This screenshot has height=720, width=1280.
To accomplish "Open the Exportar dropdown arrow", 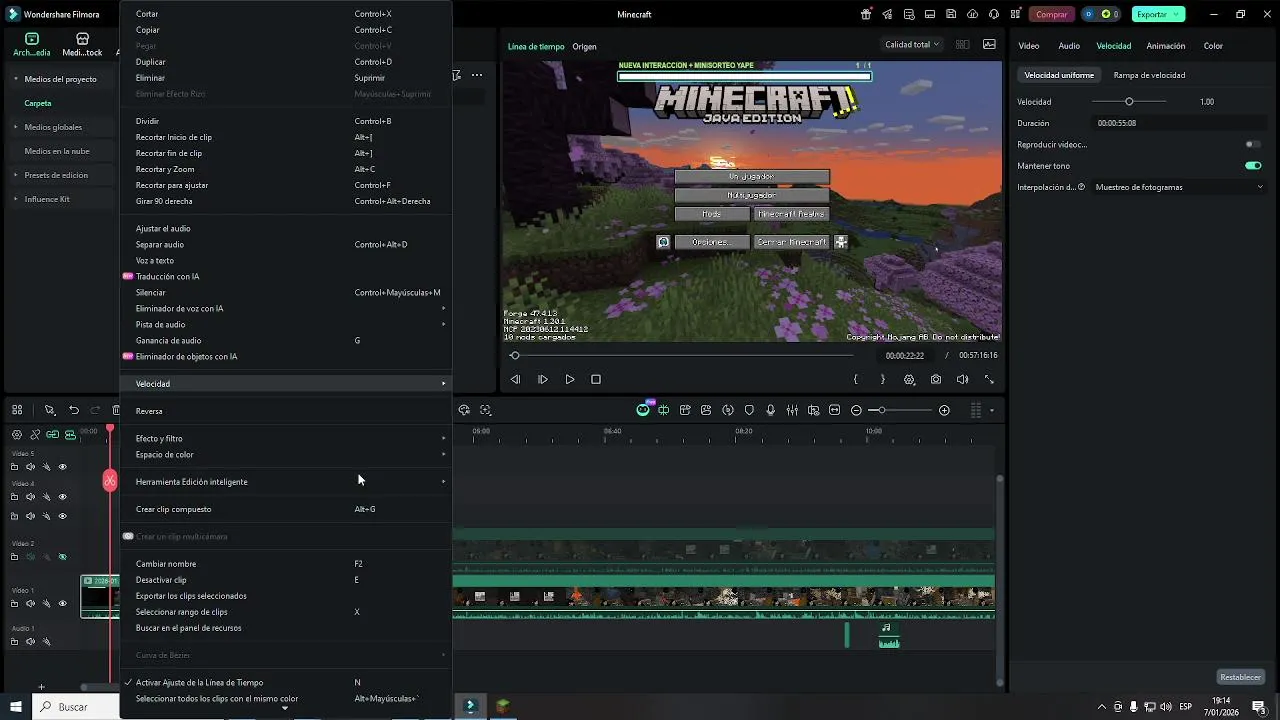I will (1176, 14).
